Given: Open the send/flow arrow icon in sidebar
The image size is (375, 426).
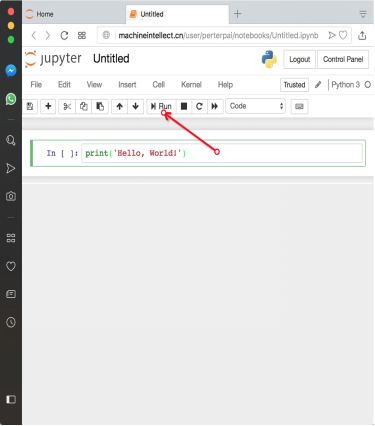Looking at the screenshot, I should (x=11, y=168).
